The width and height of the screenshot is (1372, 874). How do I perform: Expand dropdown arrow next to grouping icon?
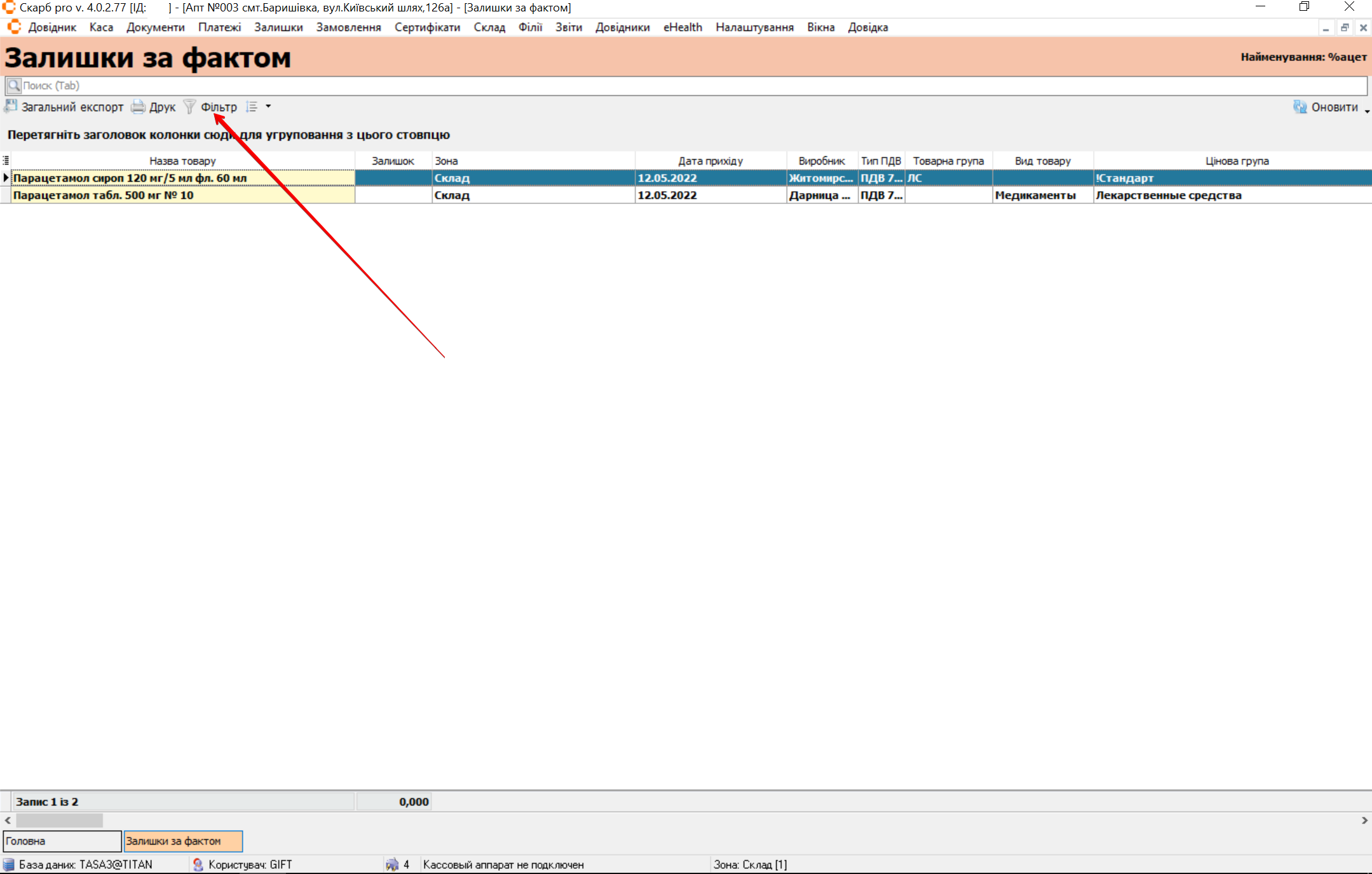(x=268, y=107)
